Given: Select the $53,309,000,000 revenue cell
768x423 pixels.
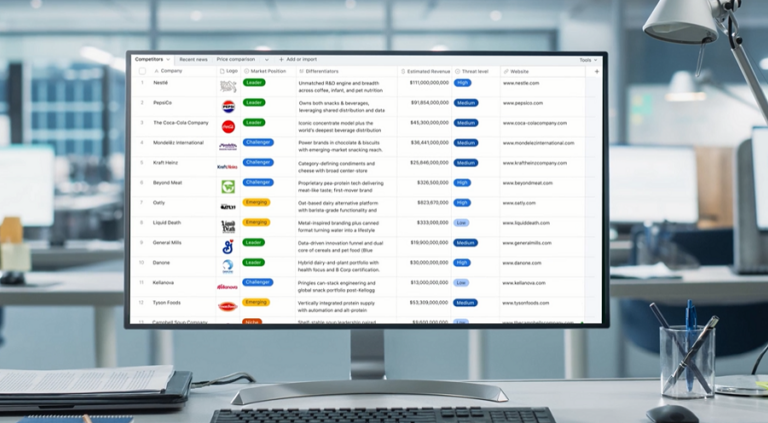Looking at the screenshot, I should (x=429, y=303).
